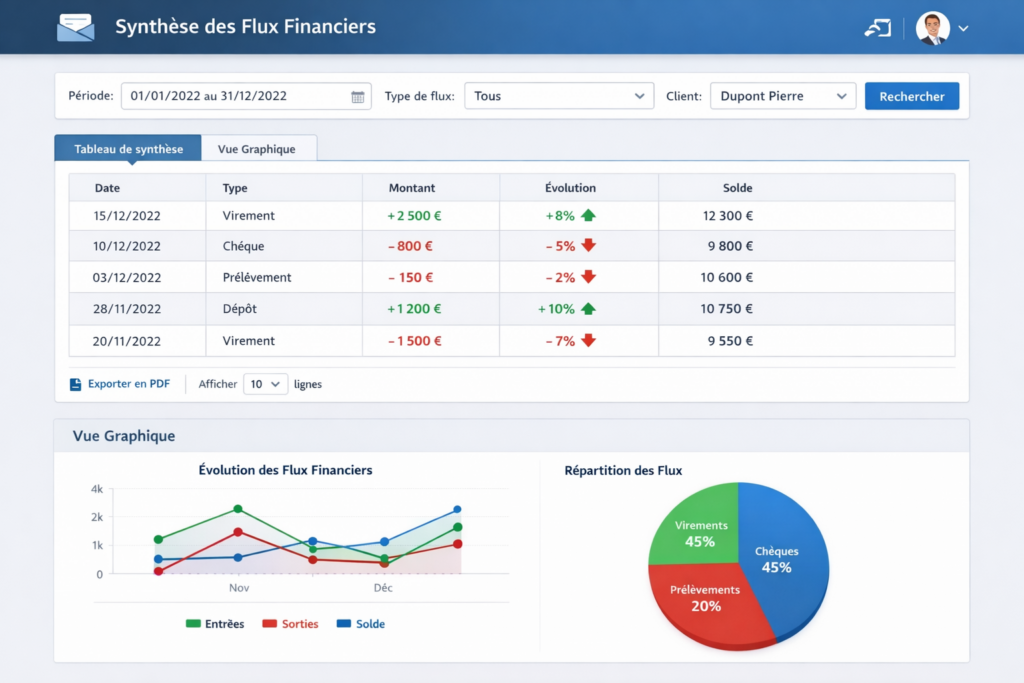The width and height of the screenshot is (1024, 683).
Task: Toggle the Solde legend series
Action: pos(361,624)
